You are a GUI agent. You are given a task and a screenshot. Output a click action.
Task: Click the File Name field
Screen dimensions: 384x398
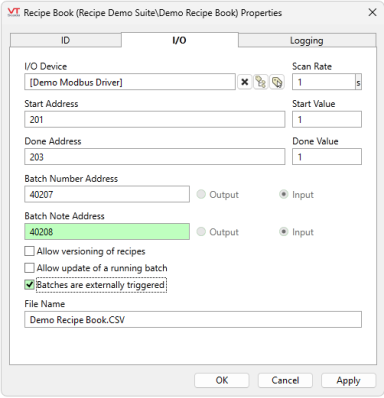coord(193,320)
